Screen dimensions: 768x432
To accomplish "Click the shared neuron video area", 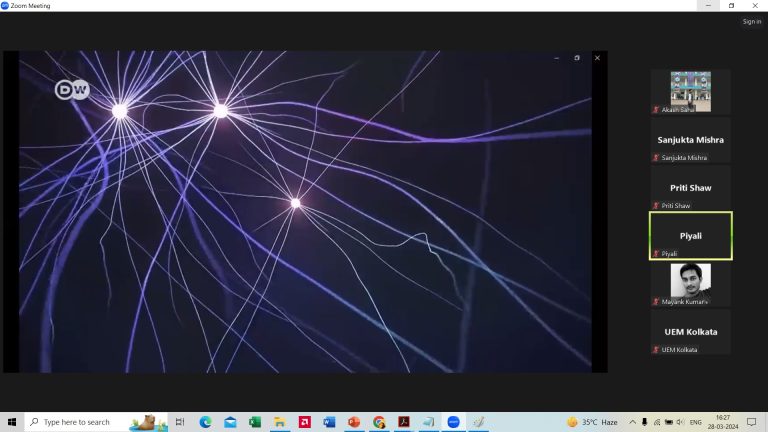I will (x=305, y=212).
